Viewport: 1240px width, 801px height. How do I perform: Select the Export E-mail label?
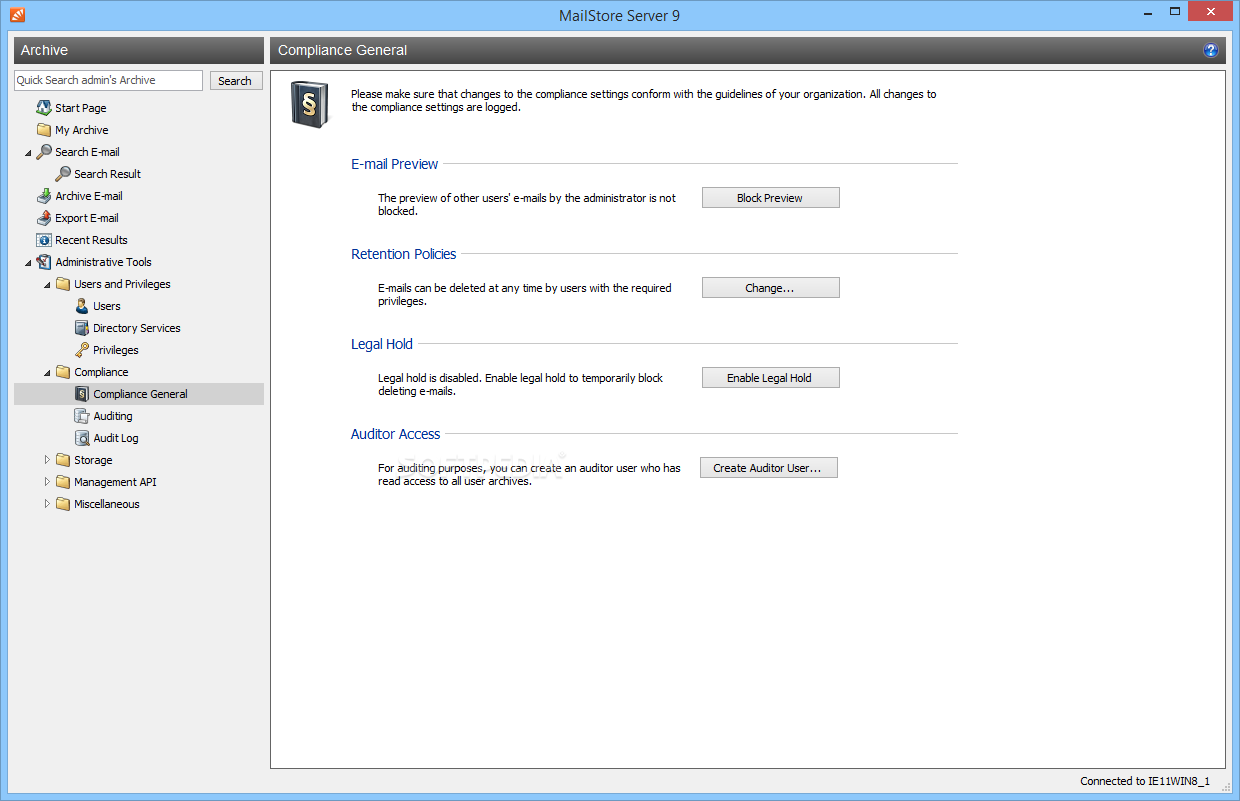click(87, 218)
